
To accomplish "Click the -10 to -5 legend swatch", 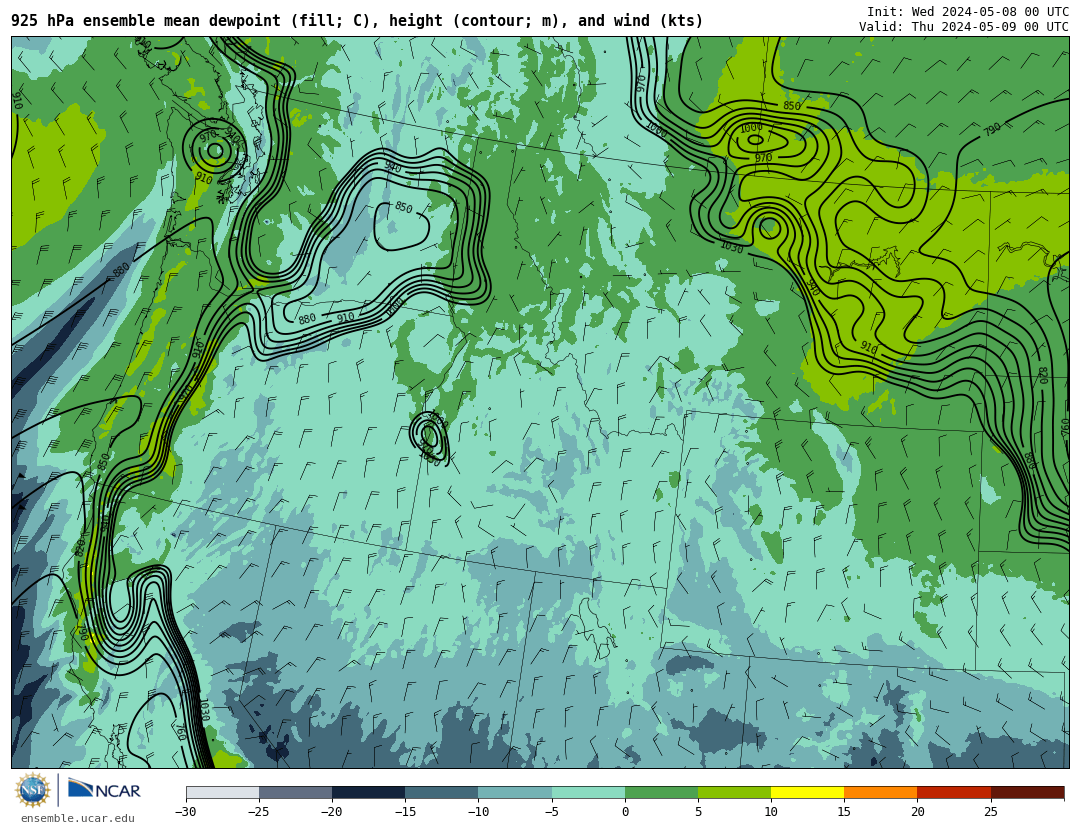I will [x=515, y=792].
